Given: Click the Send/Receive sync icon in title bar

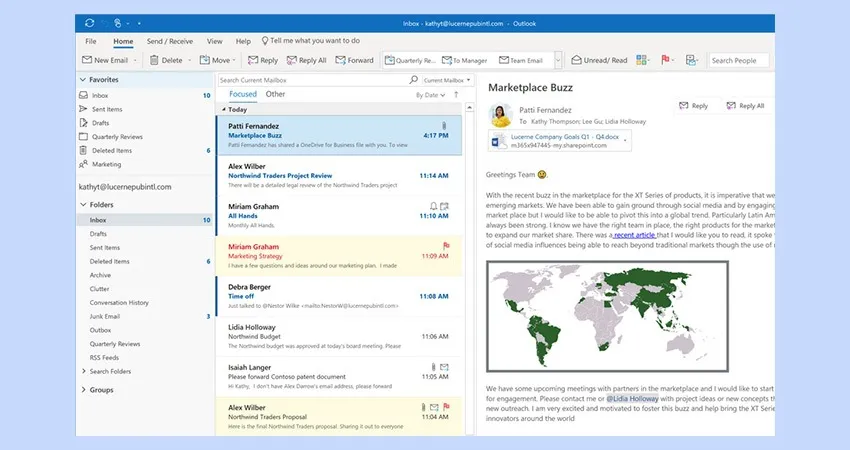Looking at the screenshot, I should pyautogui.click(x=89, y=23).
